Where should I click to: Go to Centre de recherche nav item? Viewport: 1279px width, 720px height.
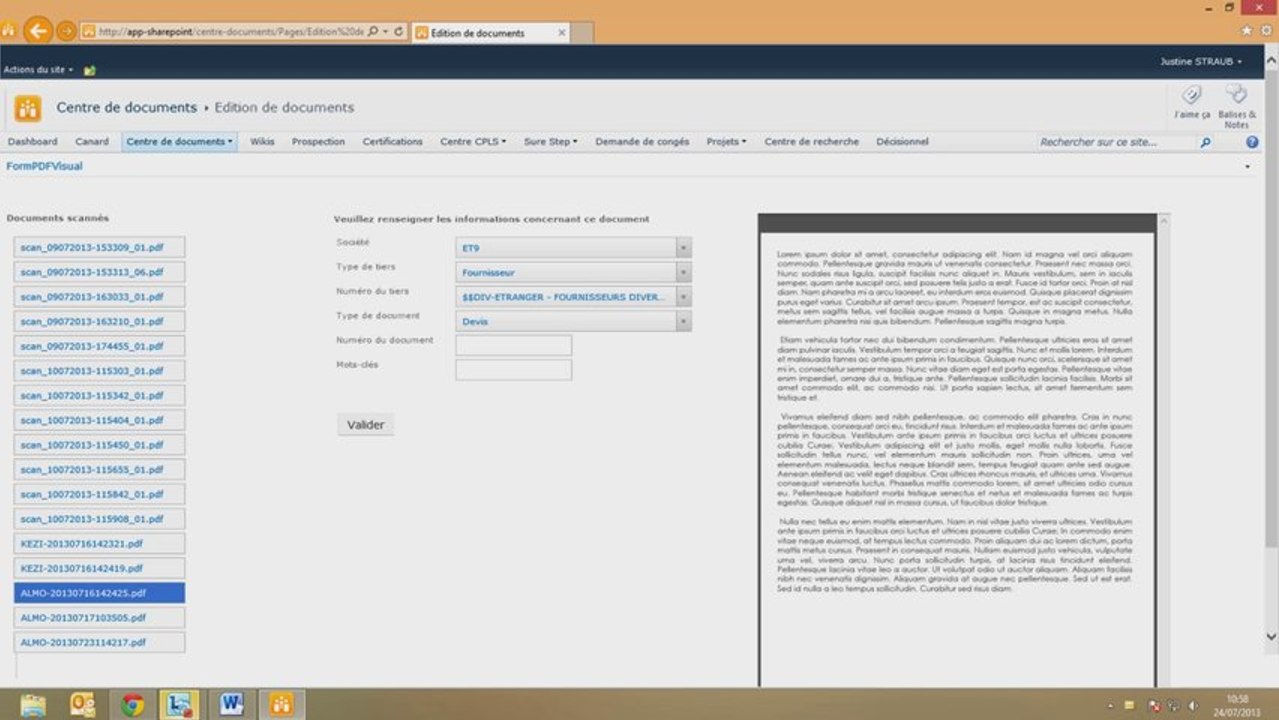811,142
